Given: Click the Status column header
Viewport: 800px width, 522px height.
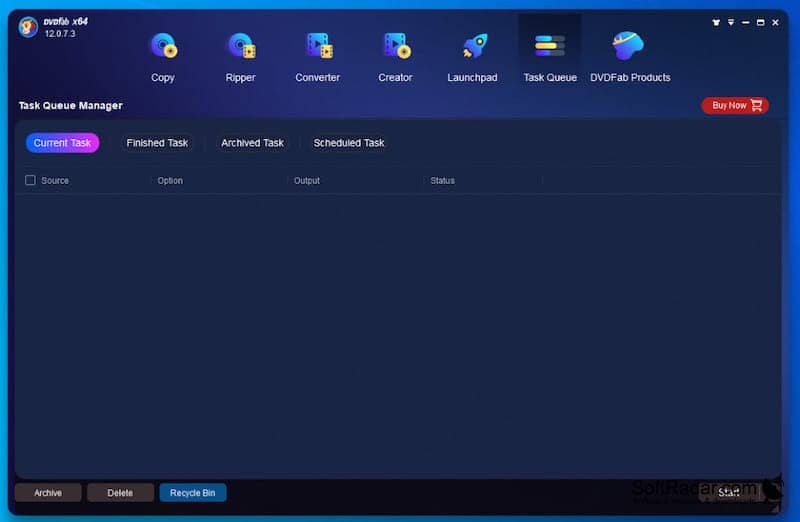Looking at the screenshot, I should tap(442, 181).
